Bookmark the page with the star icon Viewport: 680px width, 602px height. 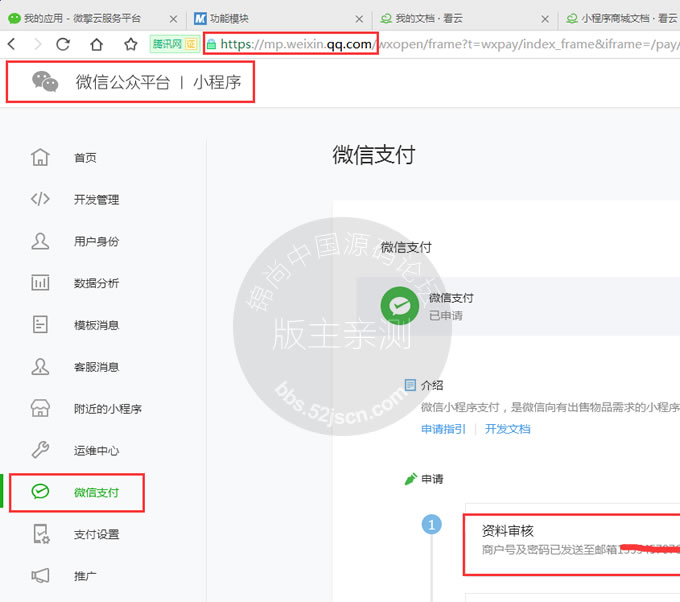[x=130, y=44]
